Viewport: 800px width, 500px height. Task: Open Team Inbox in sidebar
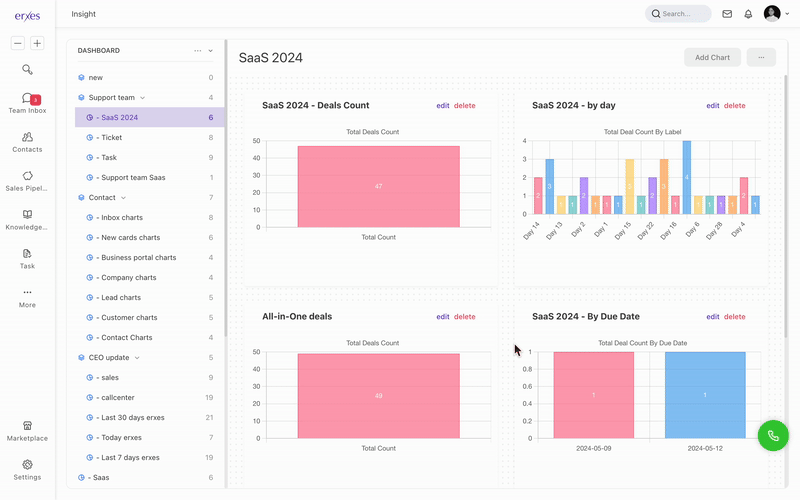click(x=27, y=103)
